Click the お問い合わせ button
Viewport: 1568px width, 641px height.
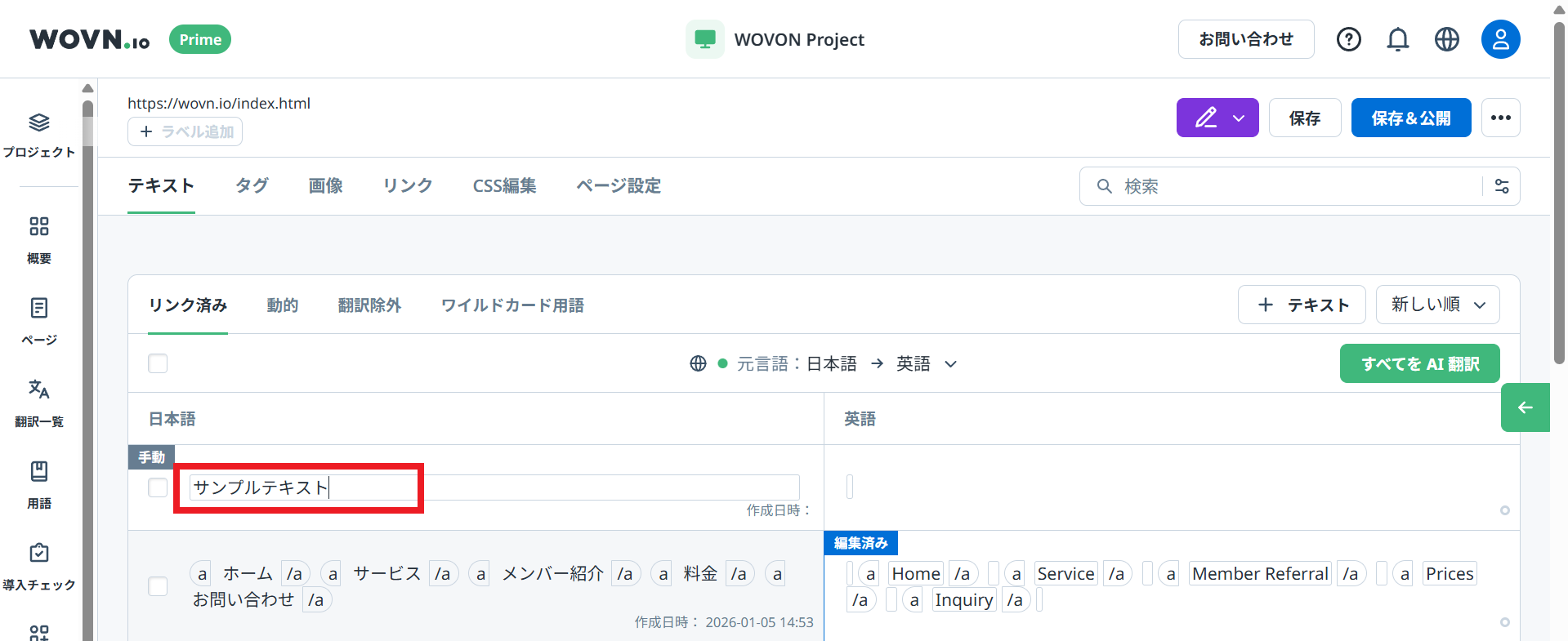pyautogui.click(x=1246, y=39)
